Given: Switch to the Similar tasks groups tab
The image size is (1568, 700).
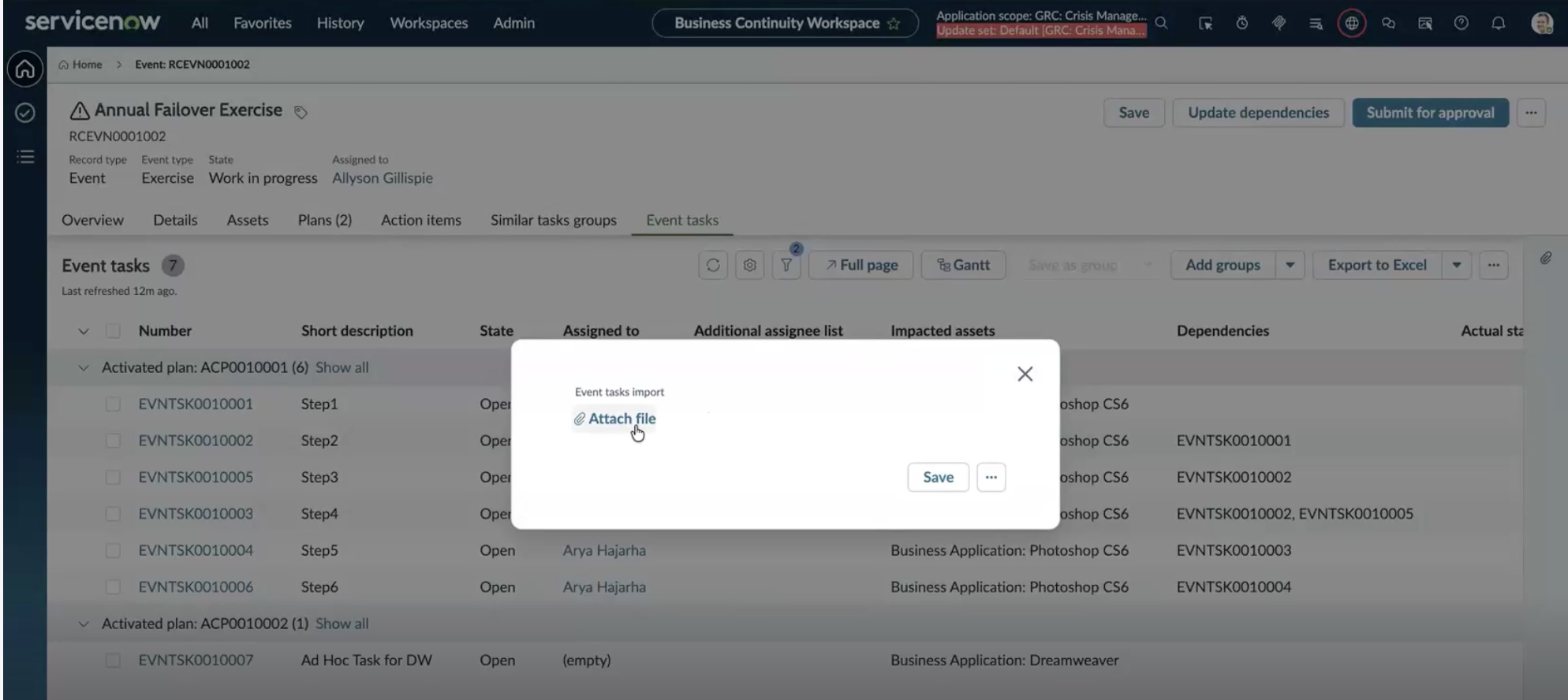Looking at the screenshot, I should pos(554,220).
